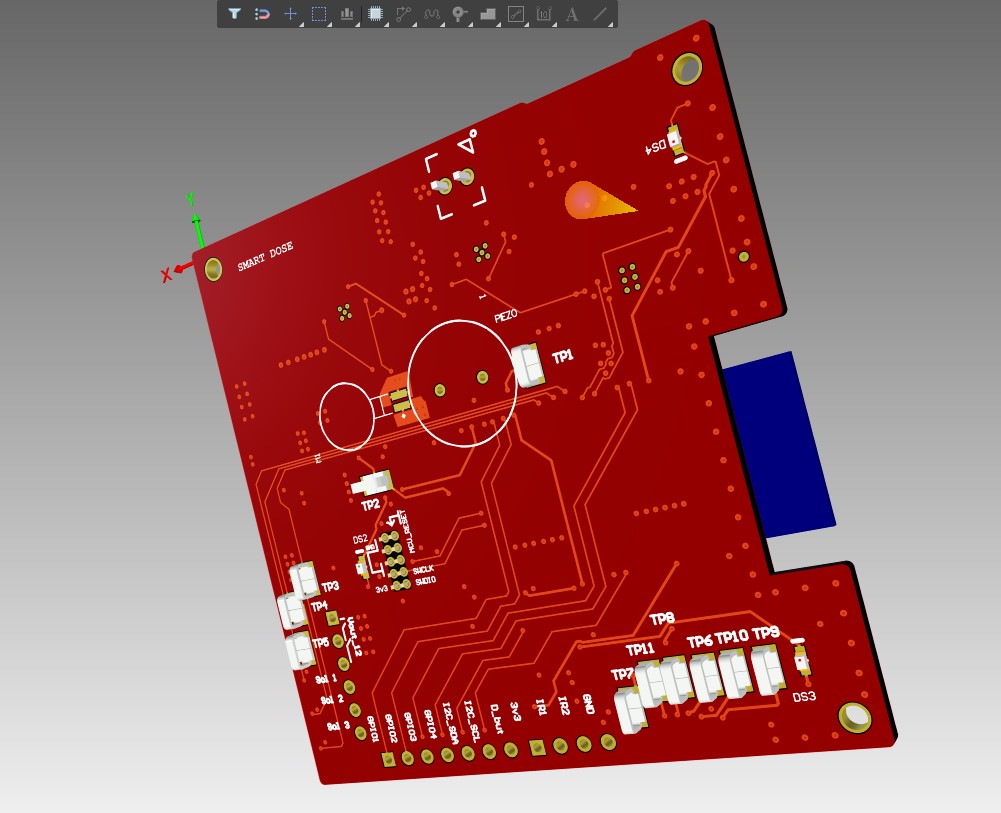Click the red X axis of gizmo
This screenshot has width=1001, height=813.
(x=183, y=267)
